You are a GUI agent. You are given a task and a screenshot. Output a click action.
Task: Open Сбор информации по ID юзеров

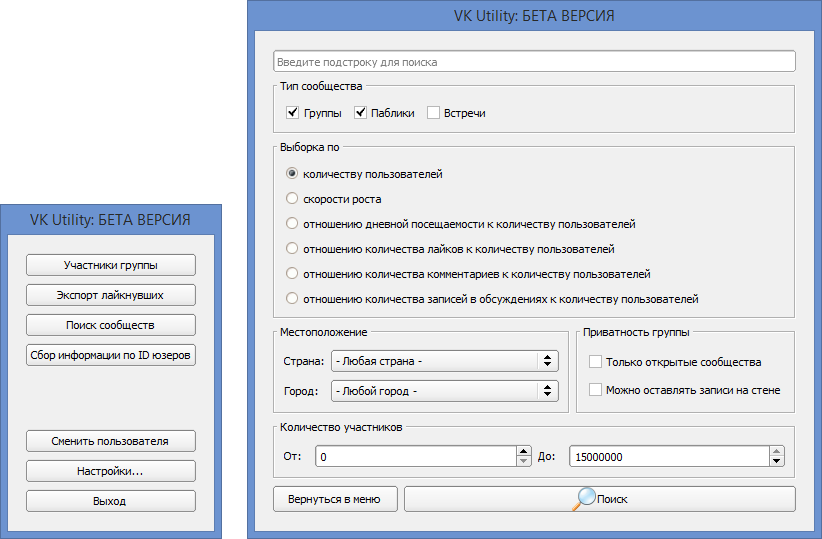111,355
